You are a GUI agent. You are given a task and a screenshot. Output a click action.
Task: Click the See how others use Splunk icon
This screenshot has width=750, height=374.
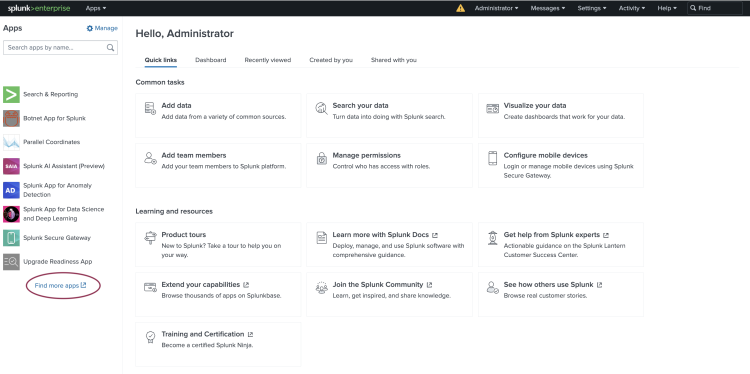pos(493,287)
